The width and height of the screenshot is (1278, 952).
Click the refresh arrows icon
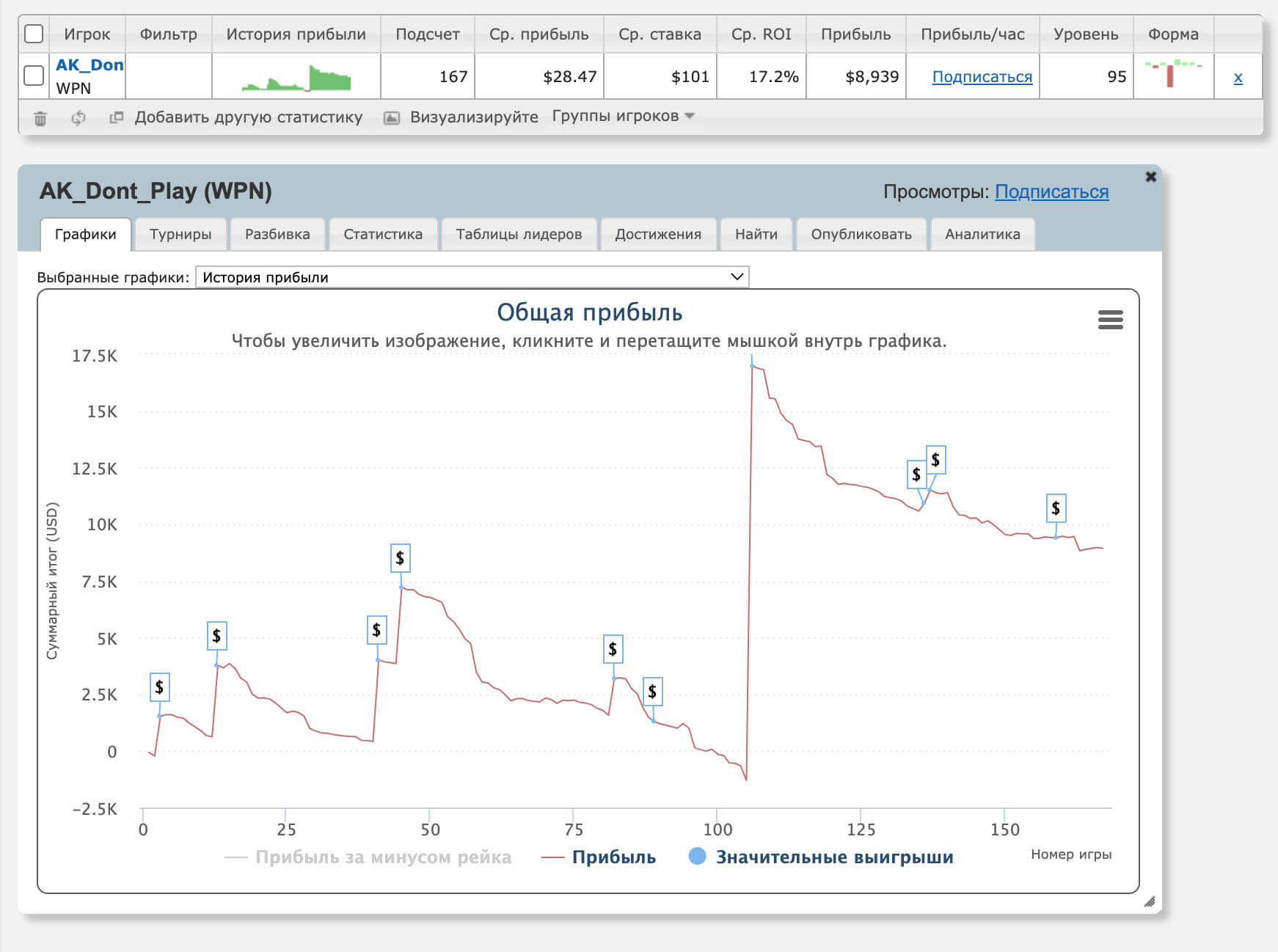tap(78, 118)
